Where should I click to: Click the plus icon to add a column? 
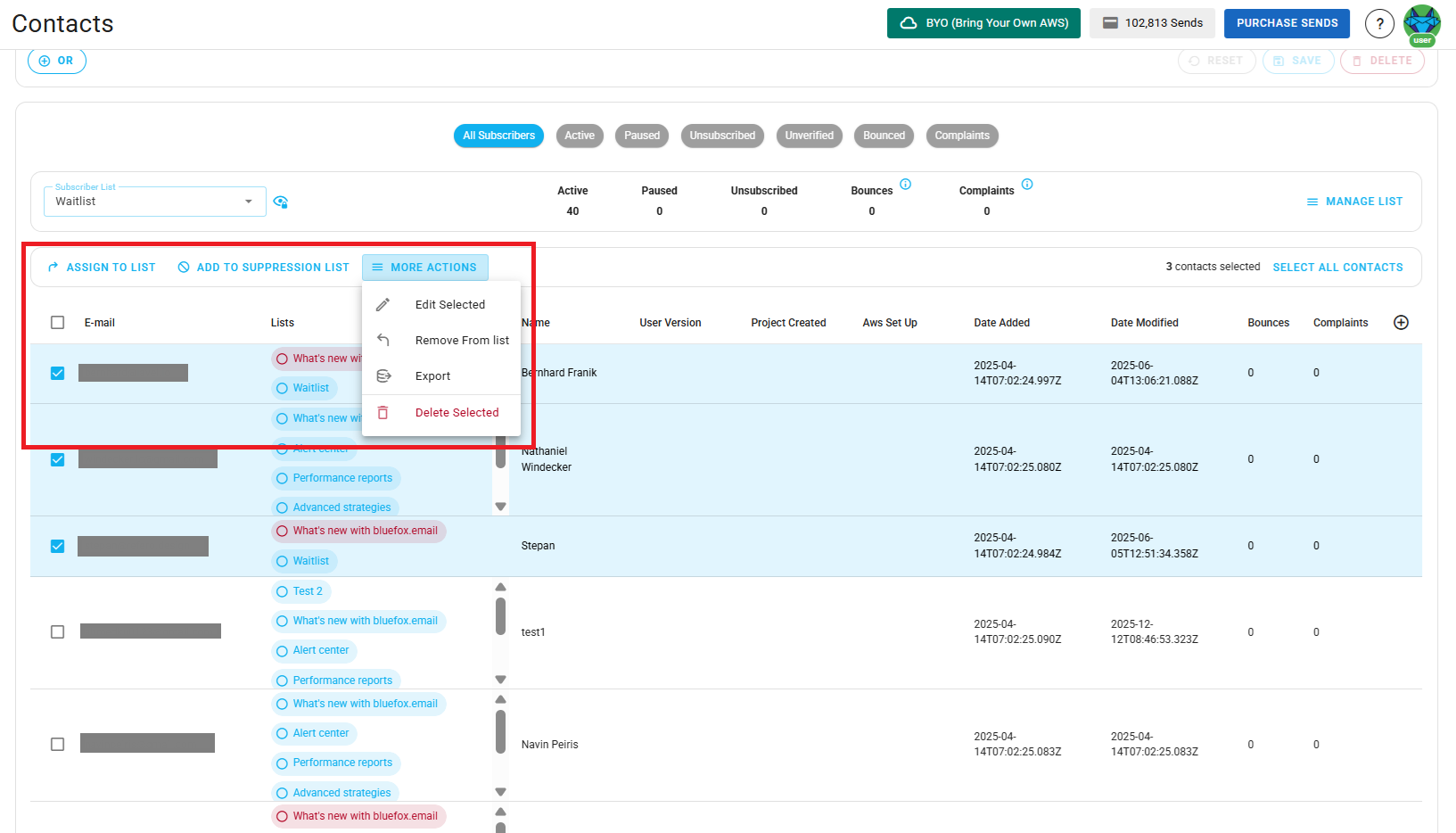[1401, 322]
